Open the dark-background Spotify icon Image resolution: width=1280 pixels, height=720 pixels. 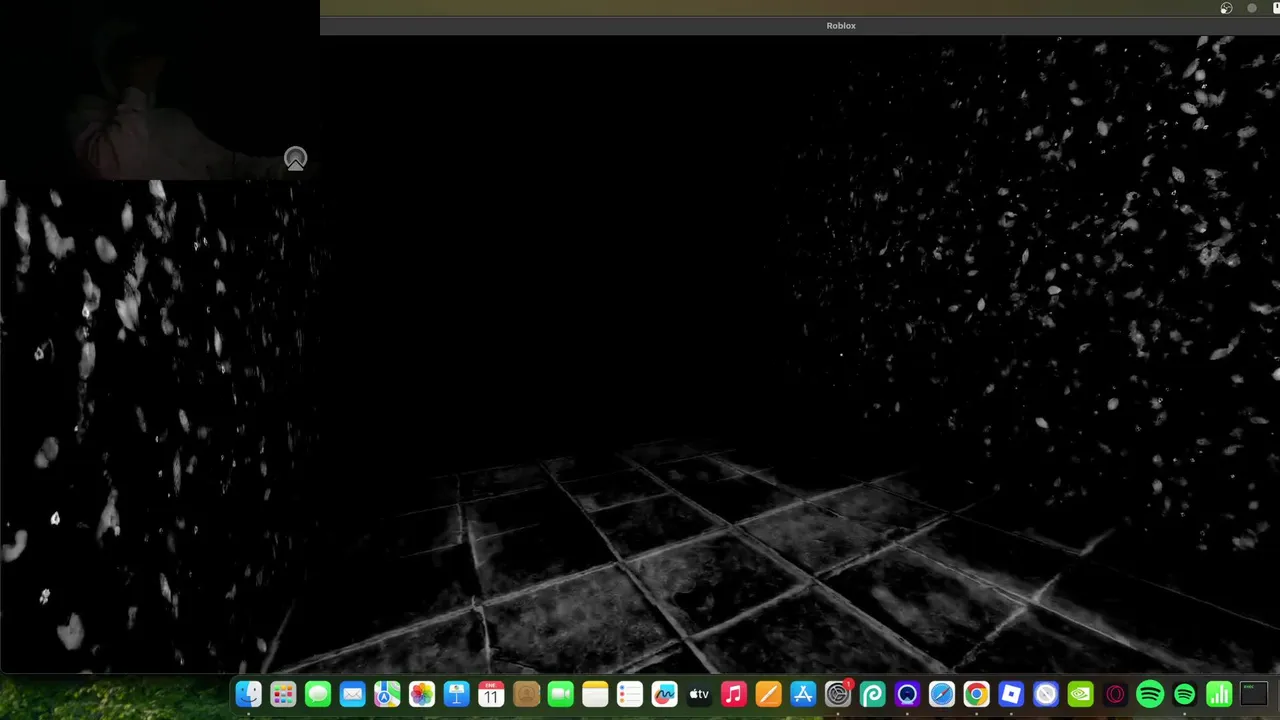[1184, 694]
